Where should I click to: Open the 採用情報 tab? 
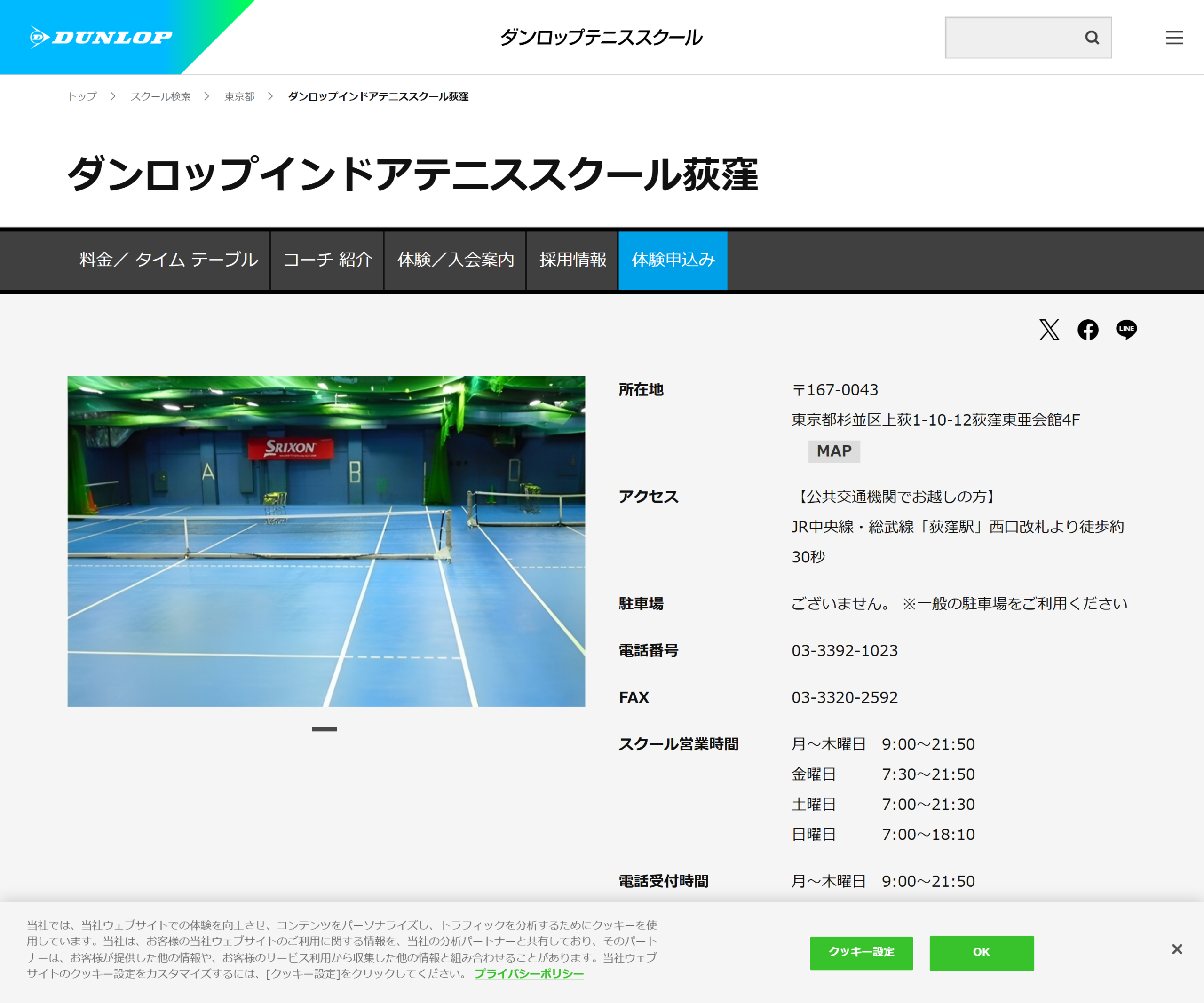573,260
